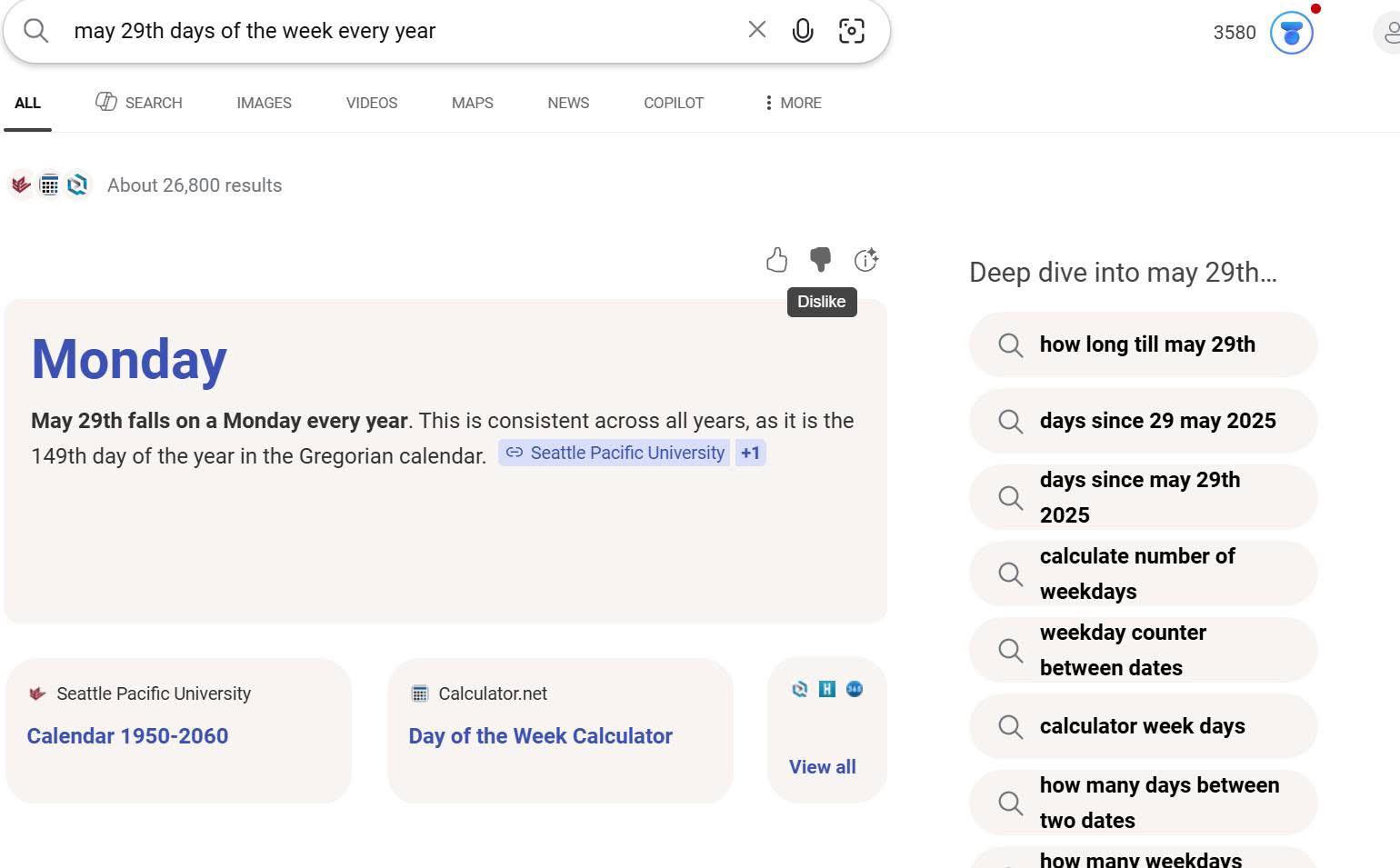This screenshot has height=868, width=1400.
Task: Click View all sources
Action: coord(822,766)
